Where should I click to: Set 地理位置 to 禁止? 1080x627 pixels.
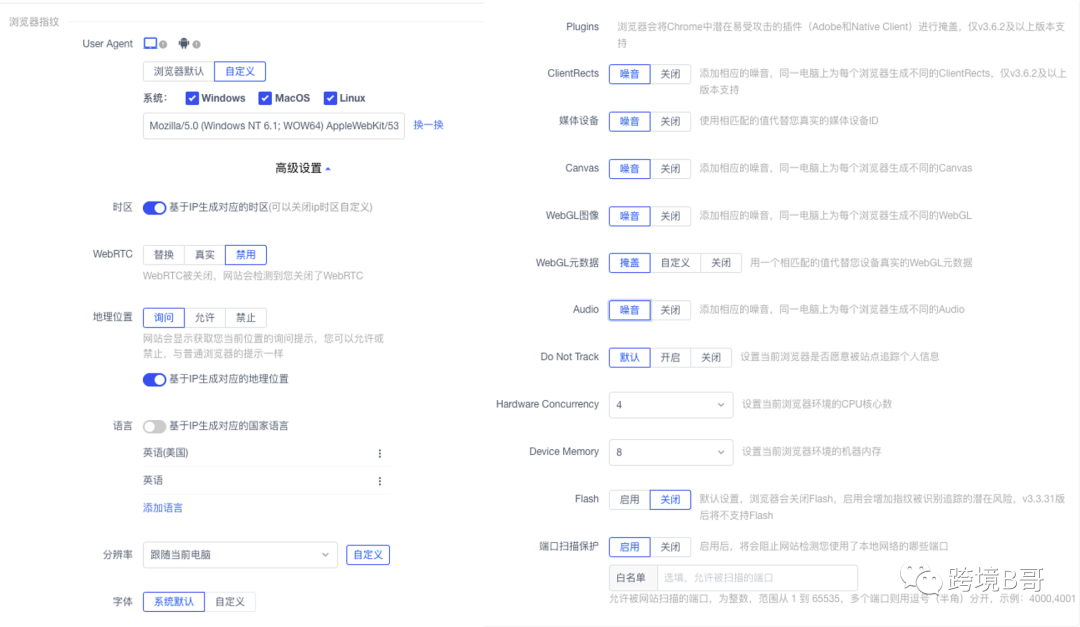[246, 318]
